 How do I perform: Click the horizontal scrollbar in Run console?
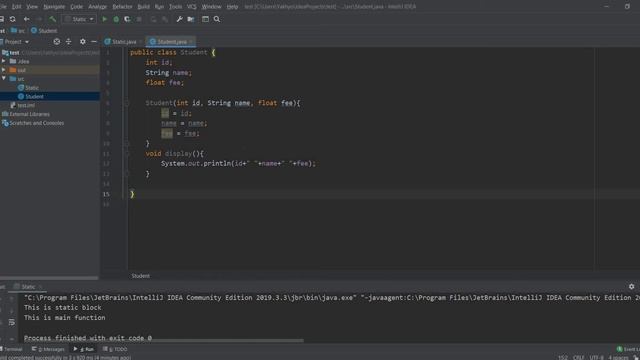click(x=163, y=340)
